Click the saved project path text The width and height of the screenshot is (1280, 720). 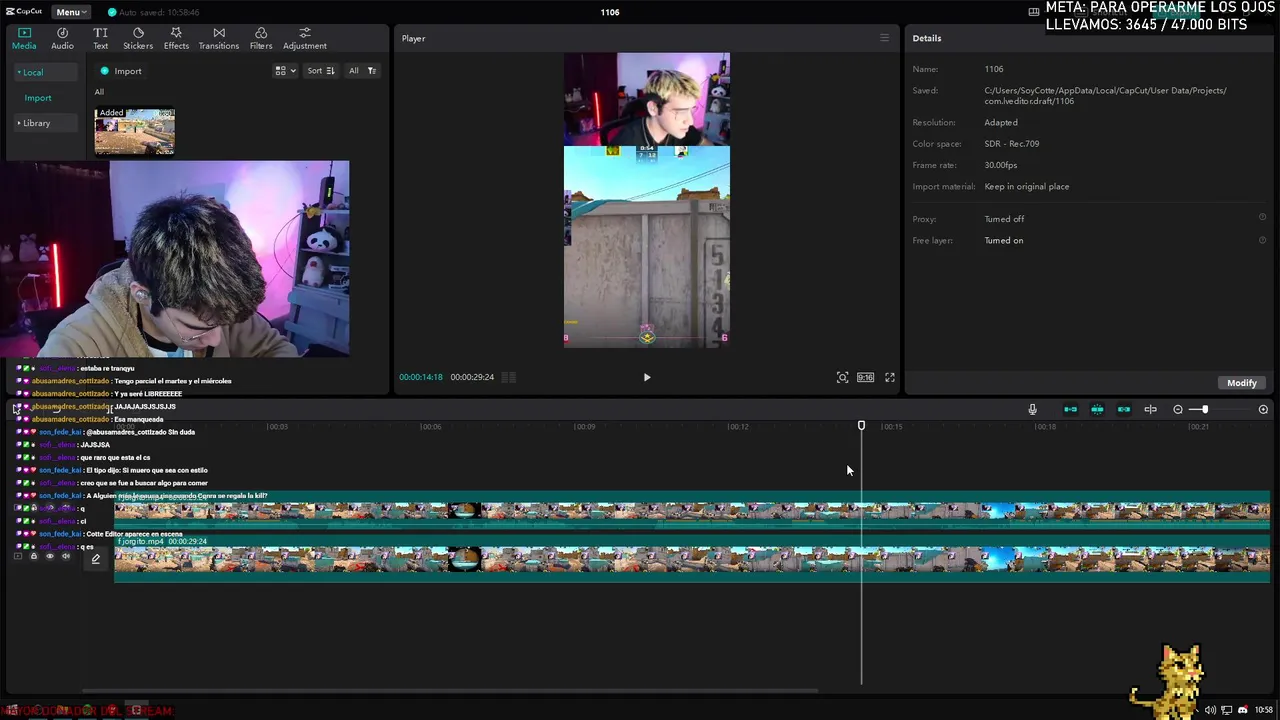click(x=1105, y=96)
